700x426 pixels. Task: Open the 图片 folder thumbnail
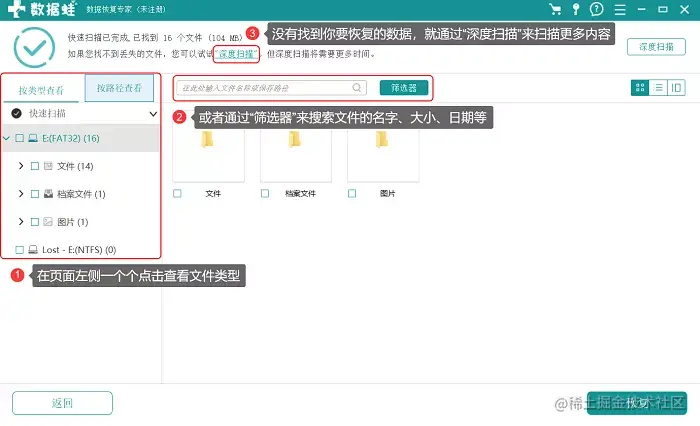(383, 156)
